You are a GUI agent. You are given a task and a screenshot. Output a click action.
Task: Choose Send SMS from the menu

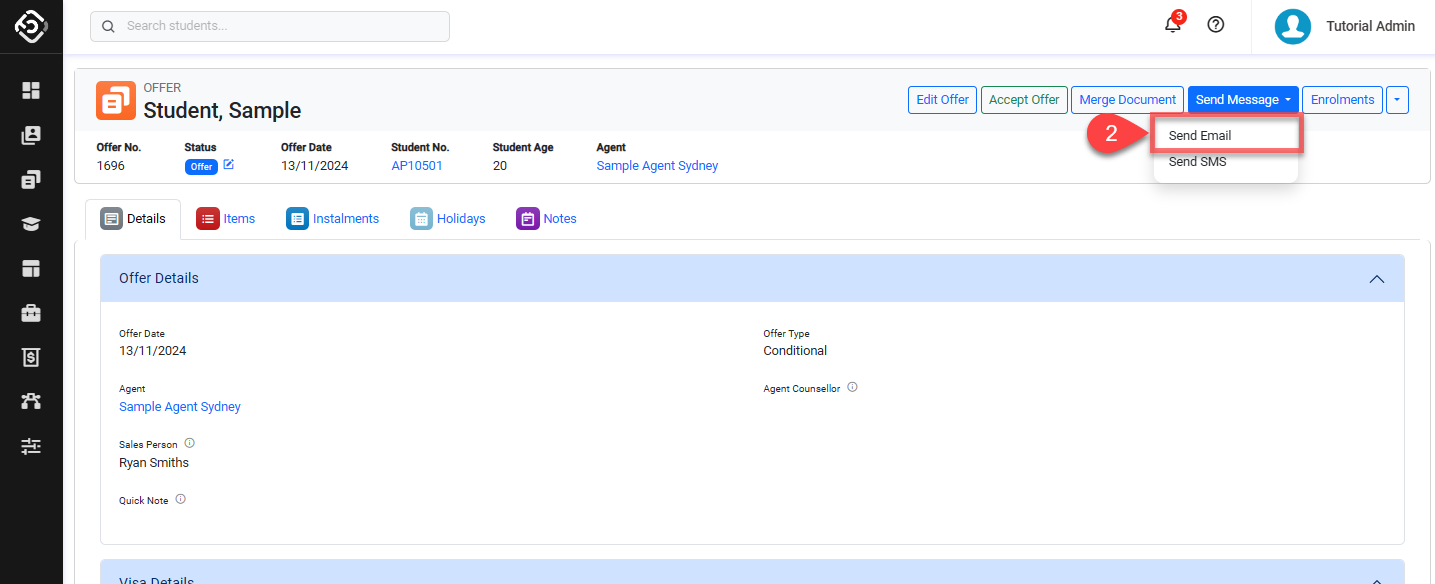[1197, 162]
